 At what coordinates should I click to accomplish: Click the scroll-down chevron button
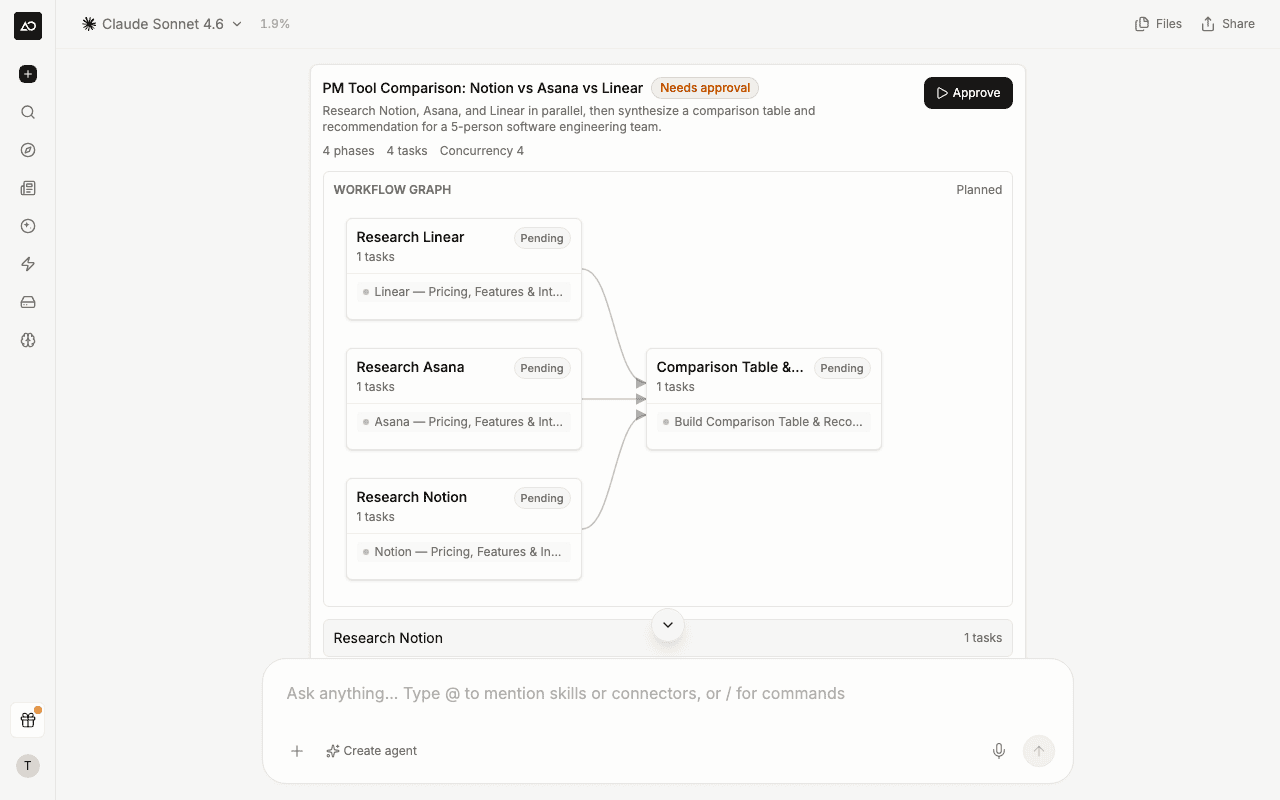tap(668, 625)
